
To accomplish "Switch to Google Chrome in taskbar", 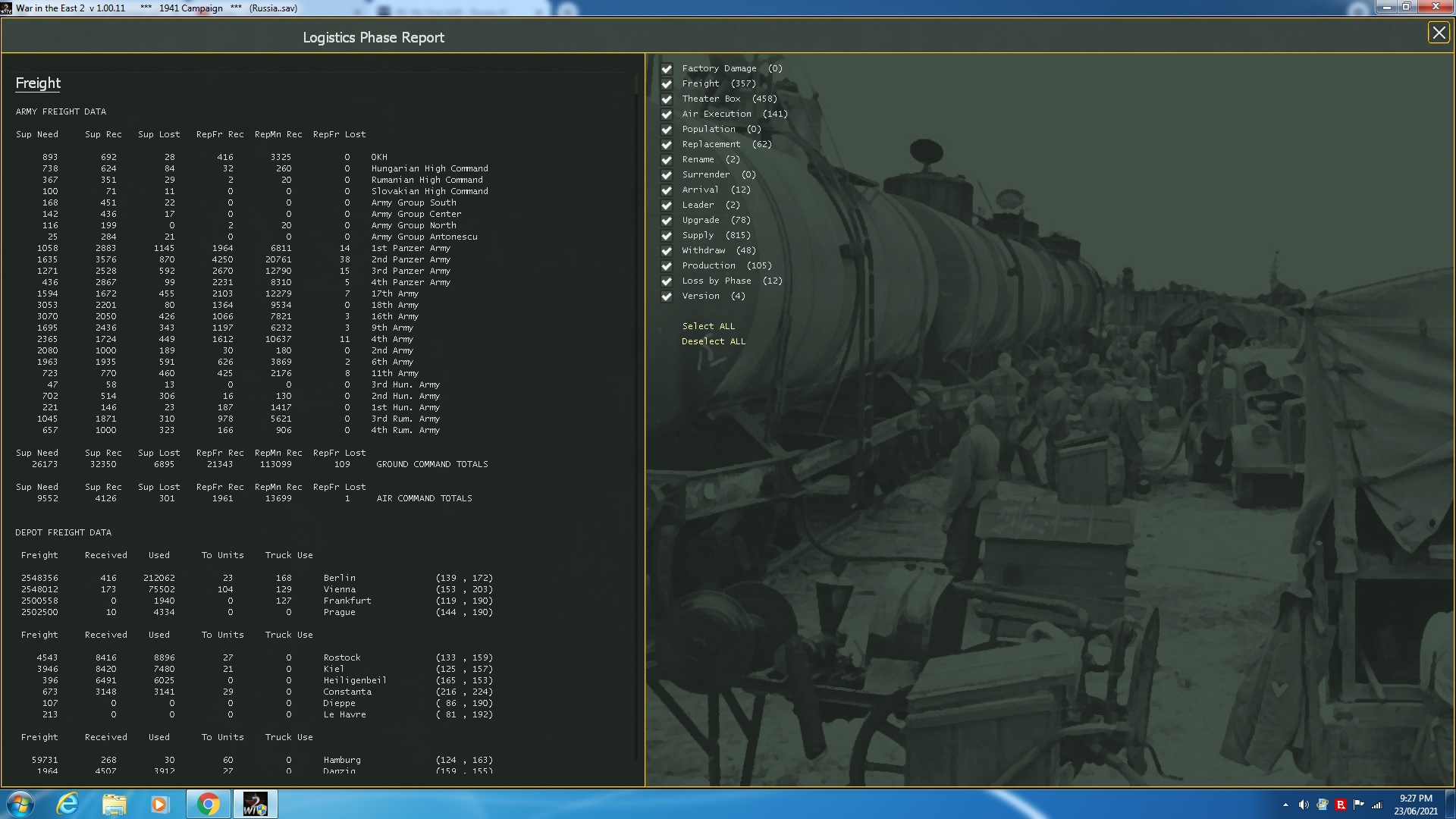I will [208, 804].
